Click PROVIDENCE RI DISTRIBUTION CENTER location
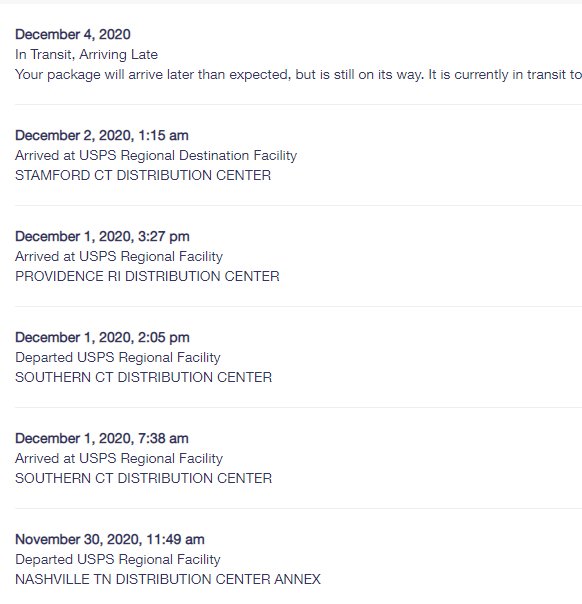Image resolution: width=582 pixels, height=604 pixels. [147, 277]
